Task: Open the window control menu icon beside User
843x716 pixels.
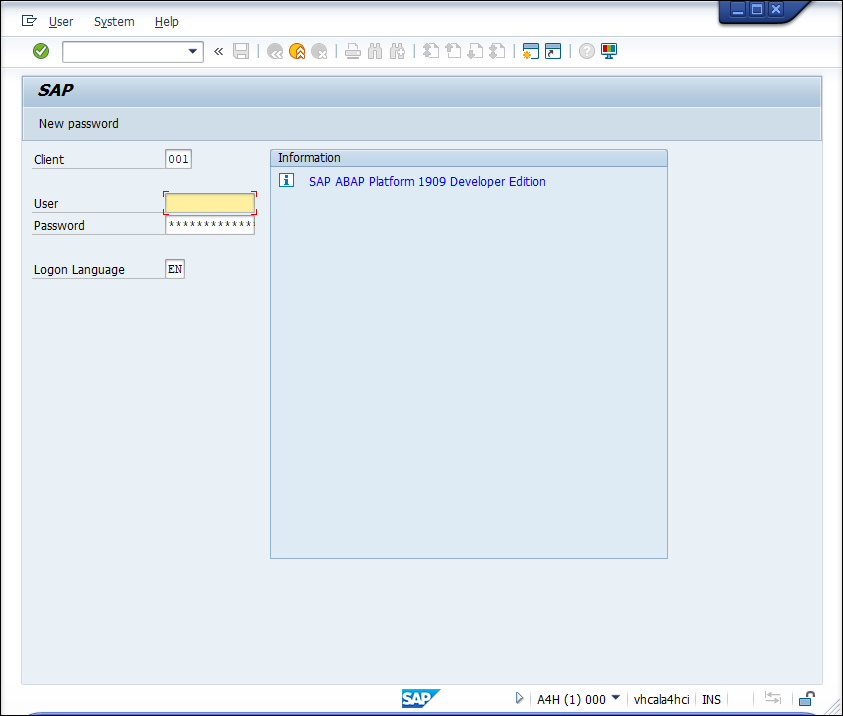Action: 29,21
